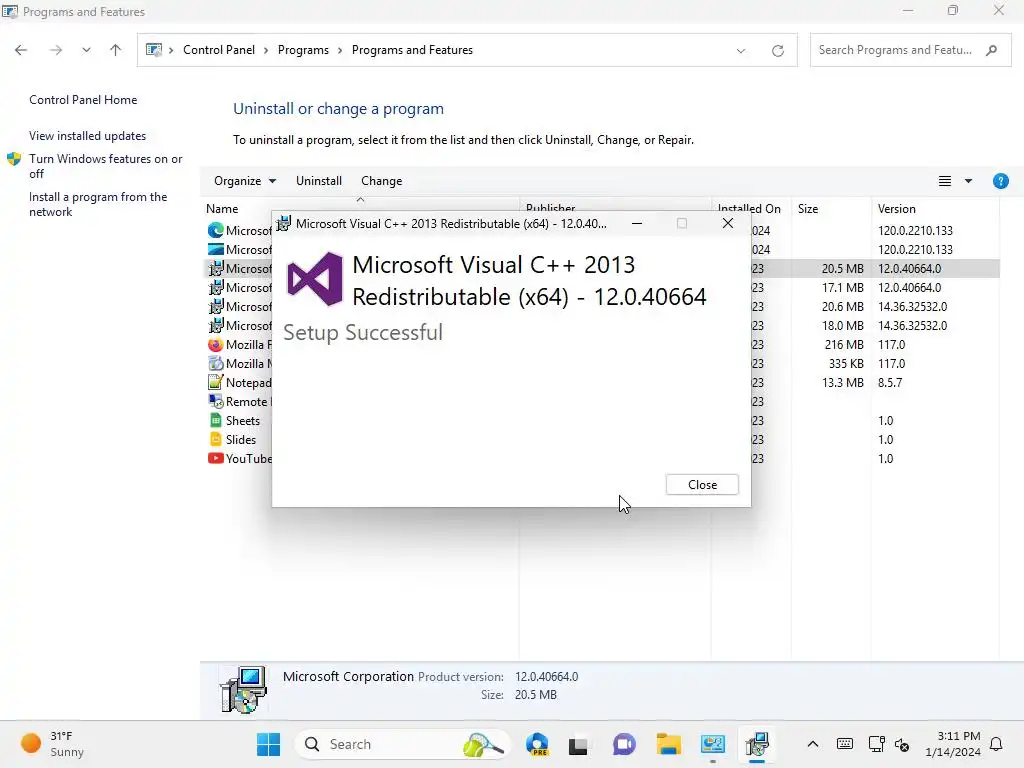The height and width of the screenshot is (768, 1024).
Task: Open the Windows Start menu
Action: pyautogui.click(x=268, y=744)
